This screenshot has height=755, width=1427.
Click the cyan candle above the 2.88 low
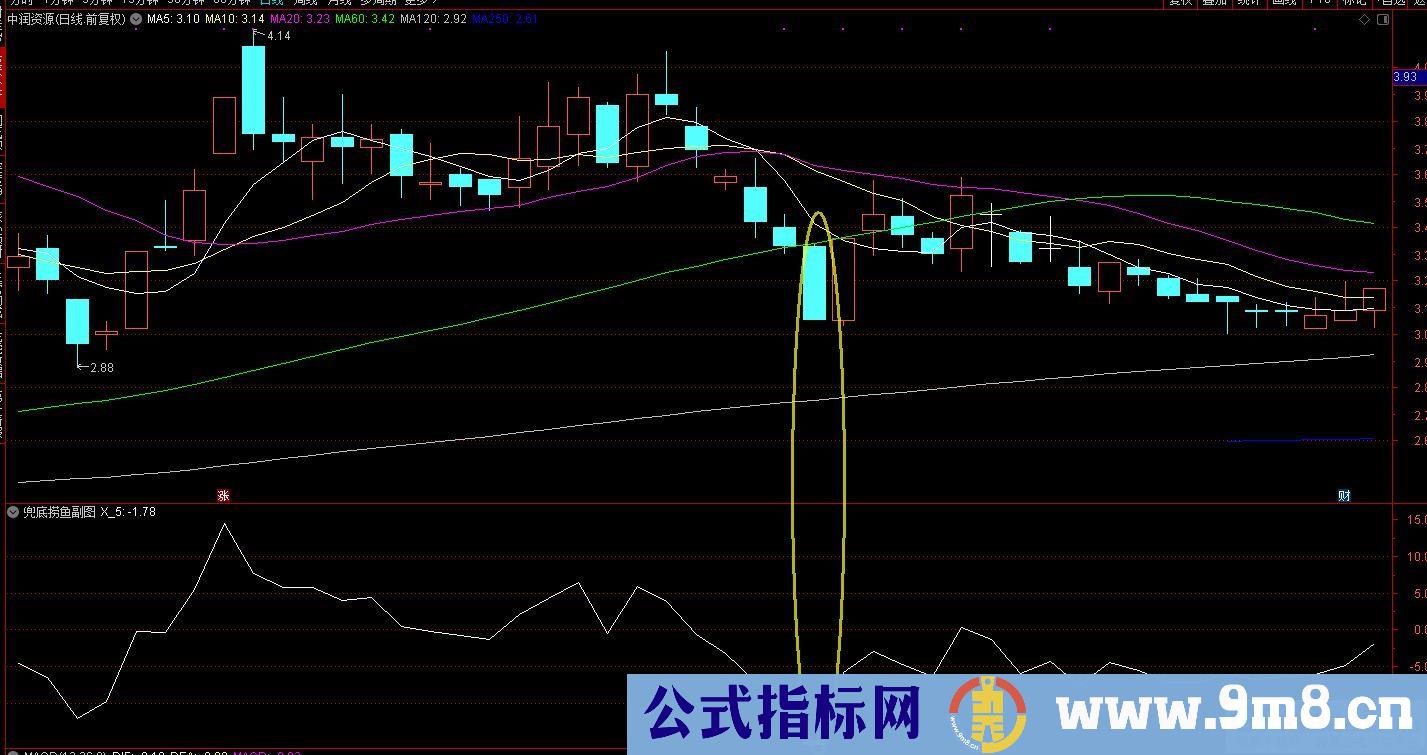pos(77,321)
